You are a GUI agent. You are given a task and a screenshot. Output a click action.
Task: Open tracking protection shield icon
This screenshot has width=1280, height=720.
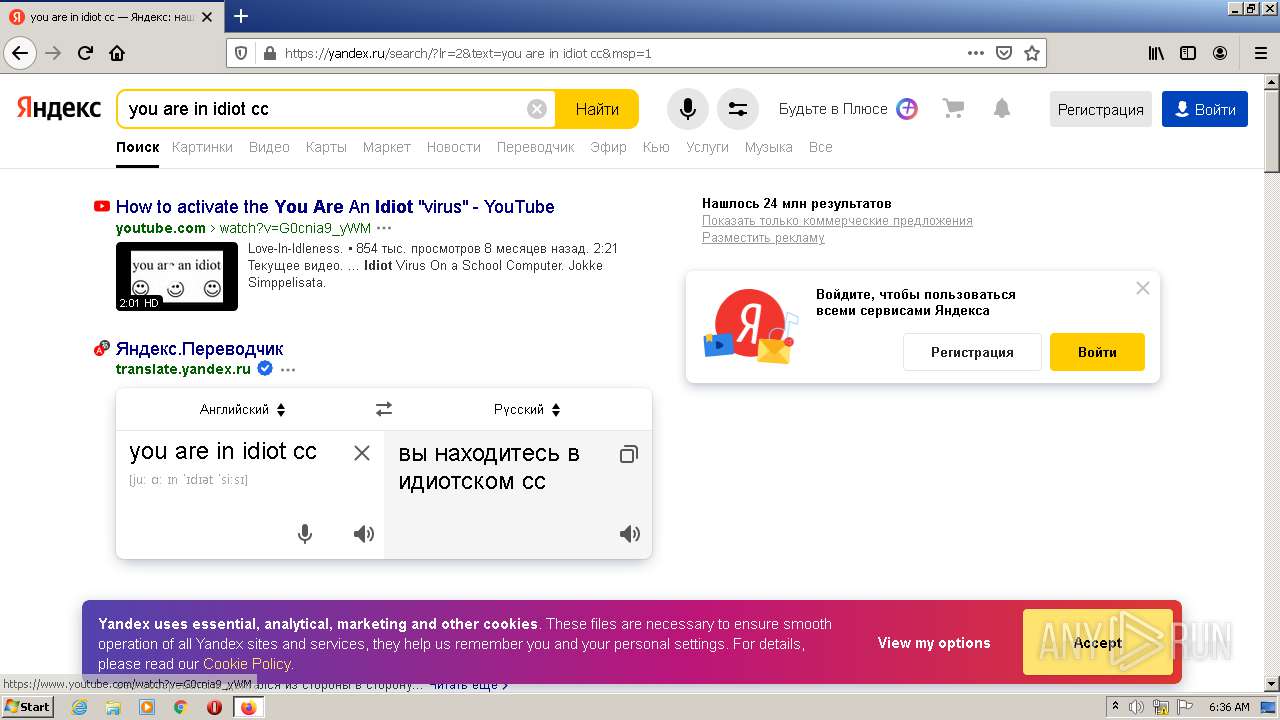tap(240, 53)
